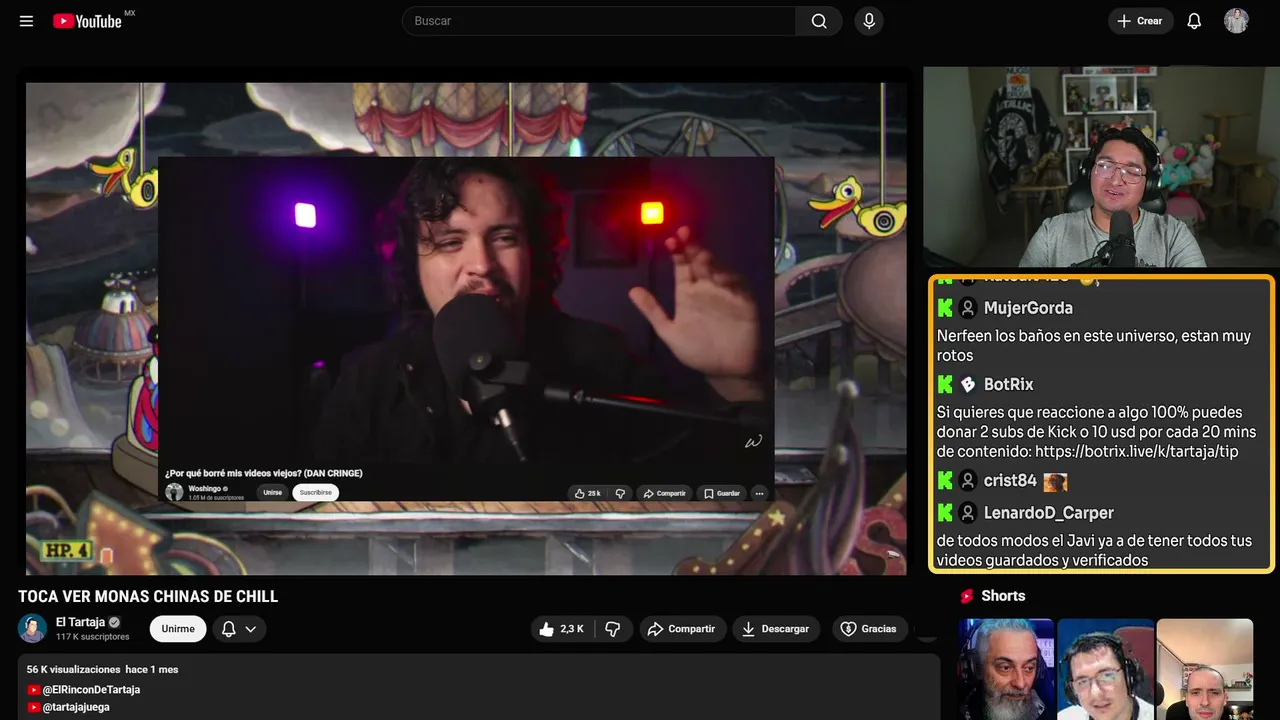Click the botrix.live tip URL in chat

(x=1137, y=452)
